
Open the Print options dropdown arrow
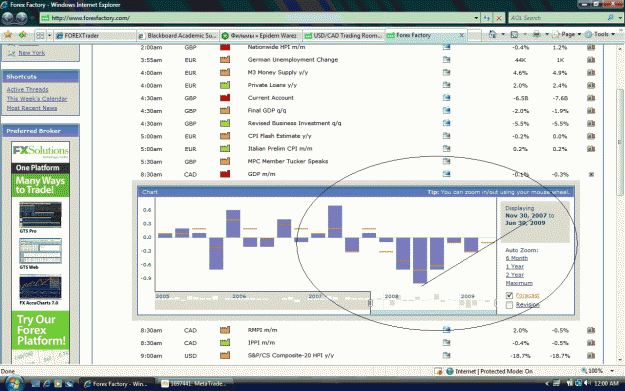tap(547, 35)
